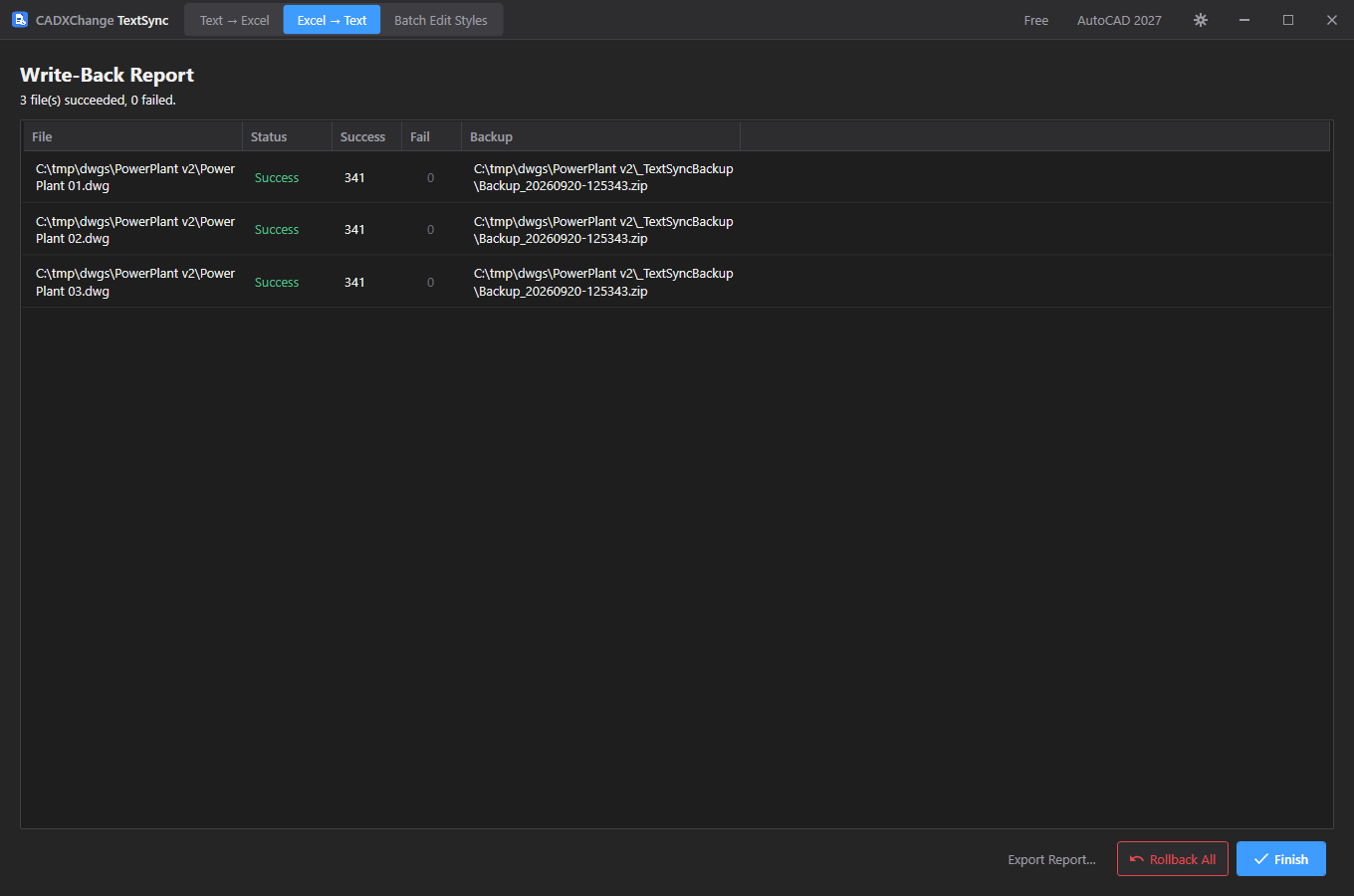Click the backup zip path for Power Plant 03
This screenshot has width=1354, height=896.
point(603,282)
